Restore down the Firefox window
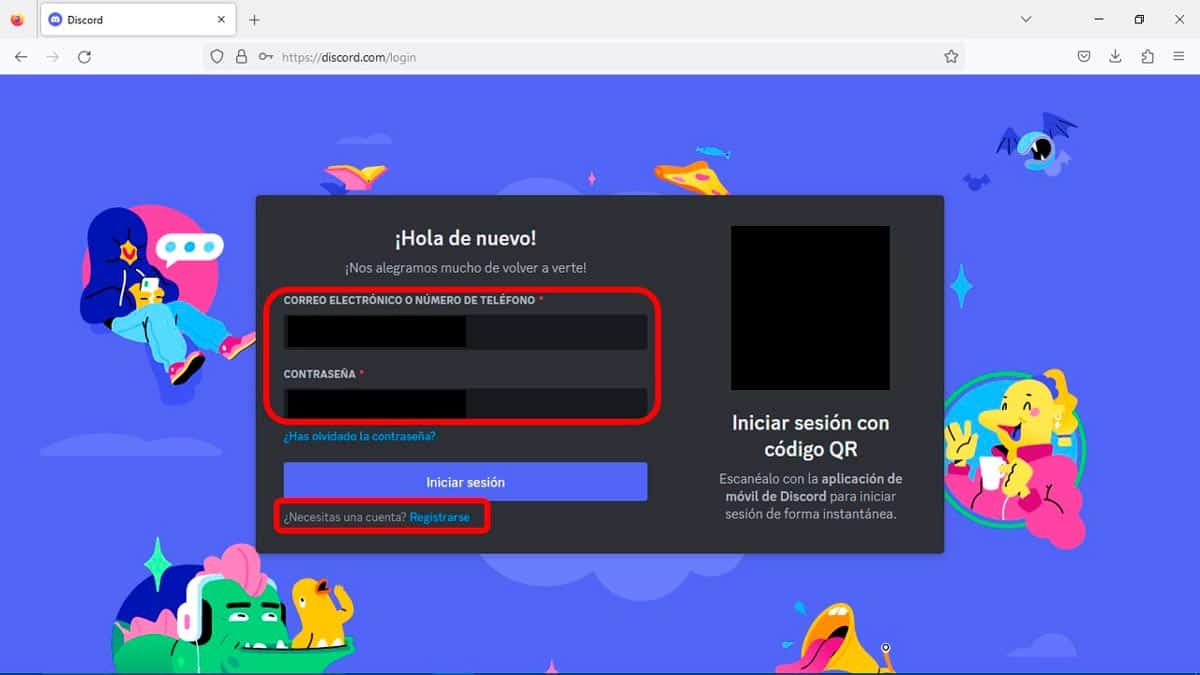Viewport: 1200px width, 675px height. pyautogui.click(x=1139, y=20)
